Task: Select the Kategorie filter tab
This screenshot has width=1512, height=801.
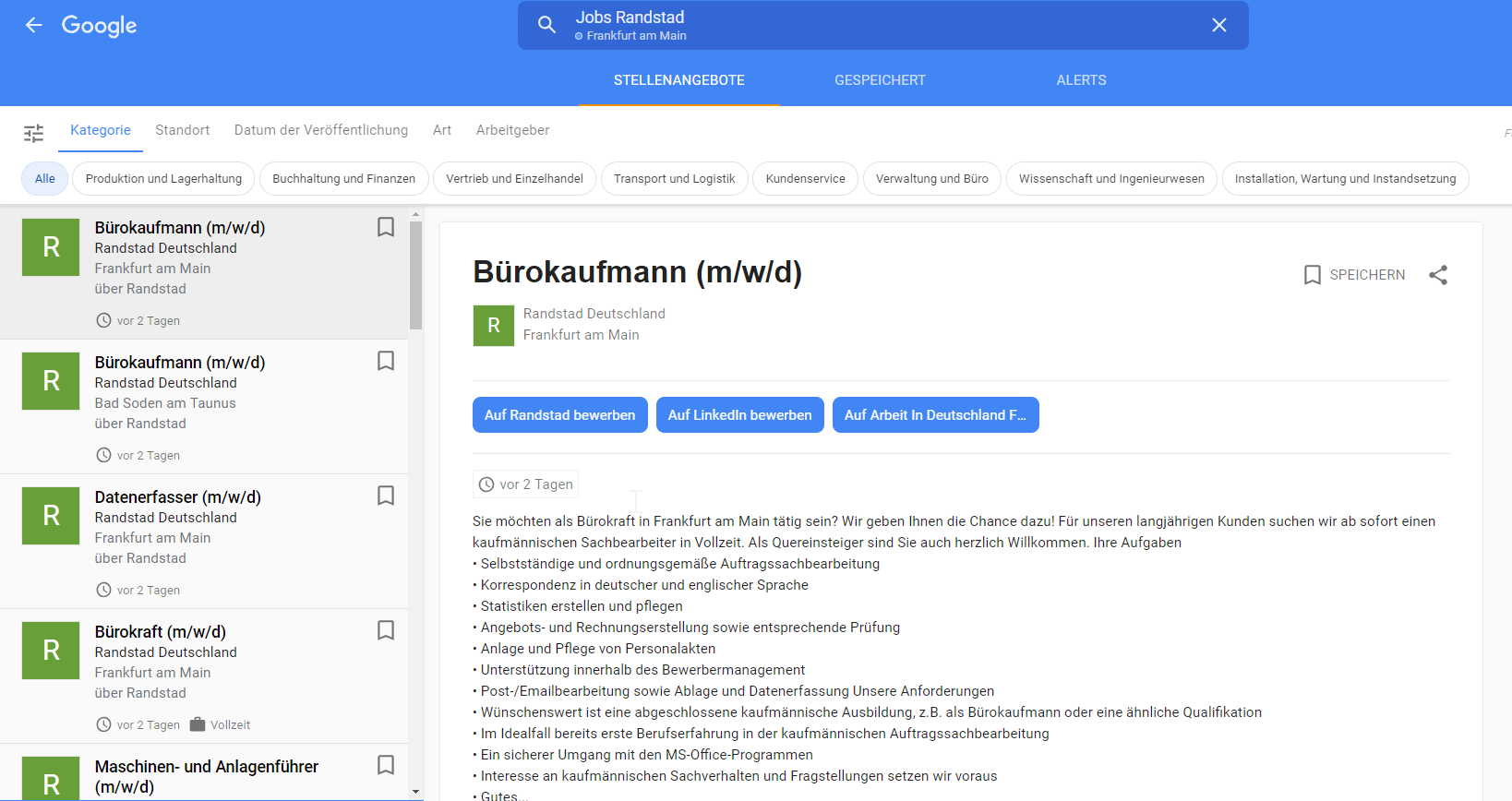Action: 101,130
